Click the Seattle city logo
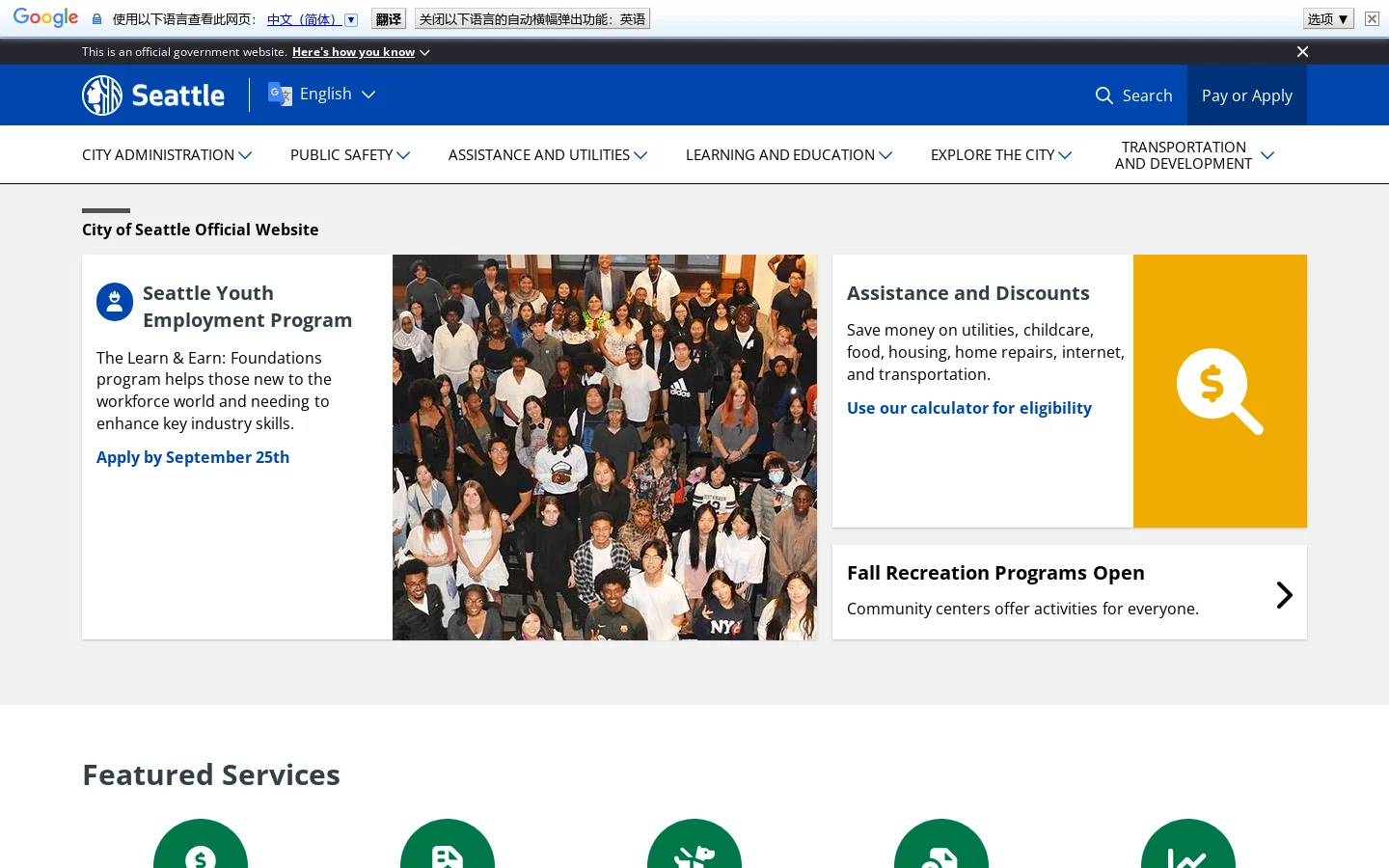Viewport: 1389px width, 868px height. (x=153, y=95)
